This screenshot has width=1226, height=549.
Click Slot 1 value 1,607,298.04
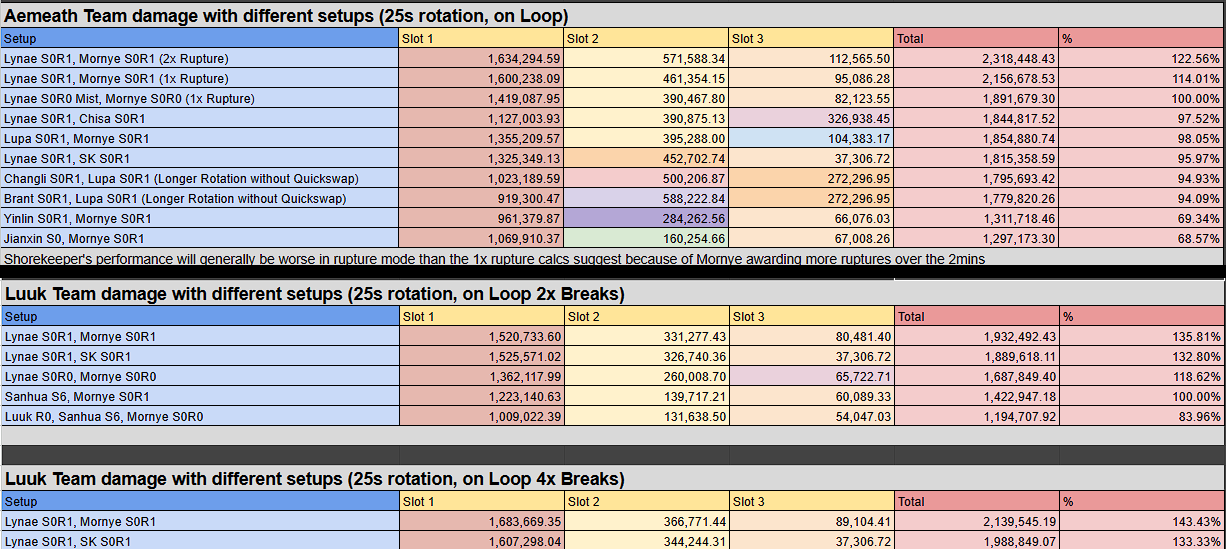(x=481, y=541)
